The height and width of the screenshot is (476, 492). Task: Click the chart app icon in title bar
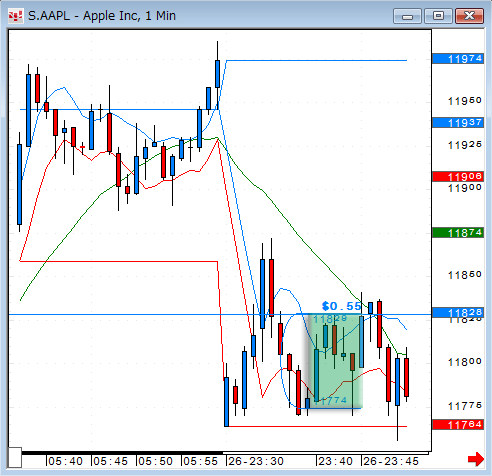coord(16,16)
